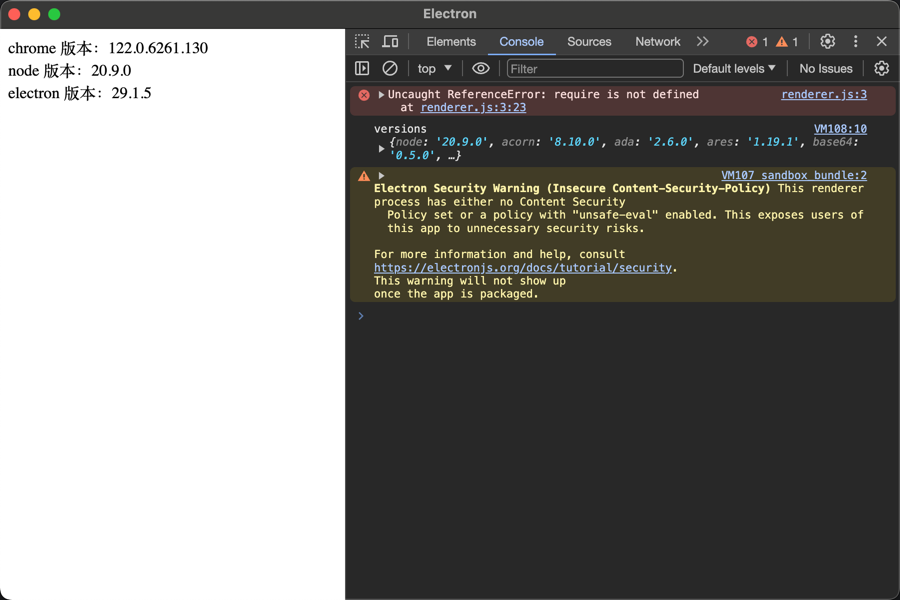The height and width of the screenshot is (600, 900).
Task: Toggle the device toolbar icon
Action: click(390, 41)
